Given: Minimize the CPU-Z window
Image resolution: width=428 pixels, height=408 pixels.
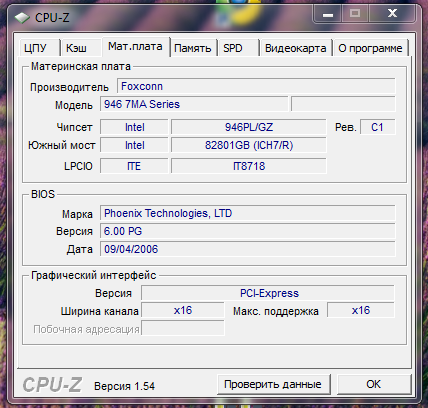Looking at the screenshot, I should pyautogui.click(x=328, y=14).
